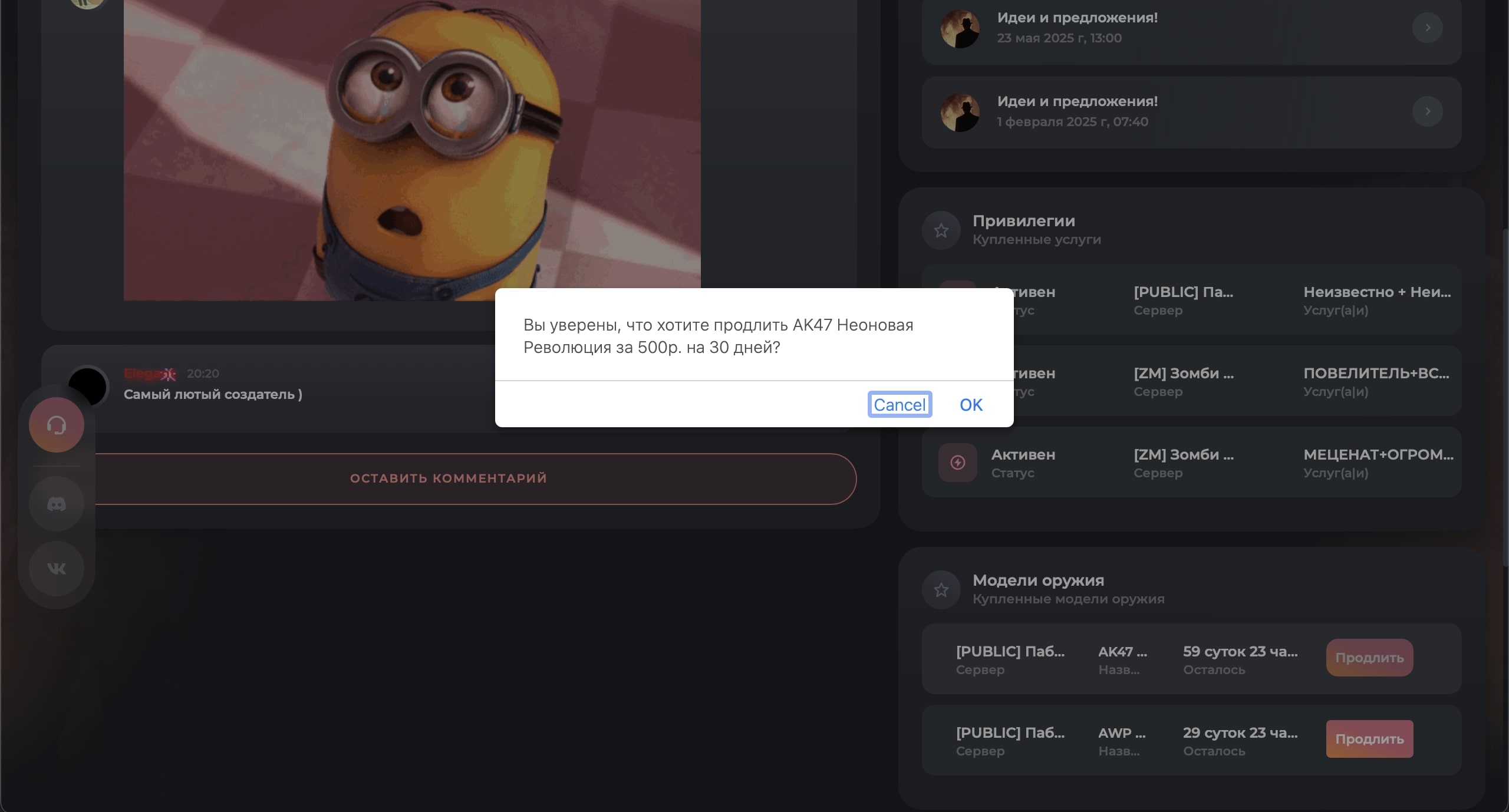1509x812 pixels.
Task: Select comment text 'Самый лютый создатель )'
Action: click(x=213, y=394)
